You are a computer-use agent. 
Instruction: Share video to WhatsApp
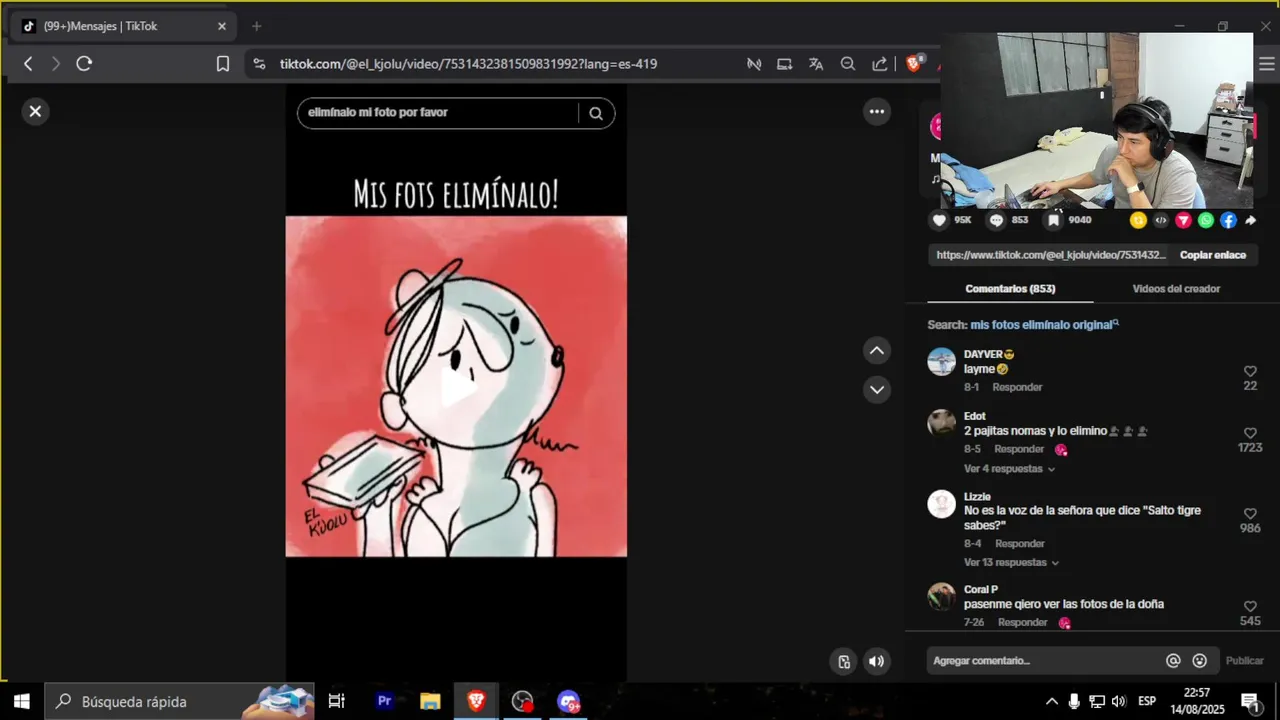coord(1206,220)
